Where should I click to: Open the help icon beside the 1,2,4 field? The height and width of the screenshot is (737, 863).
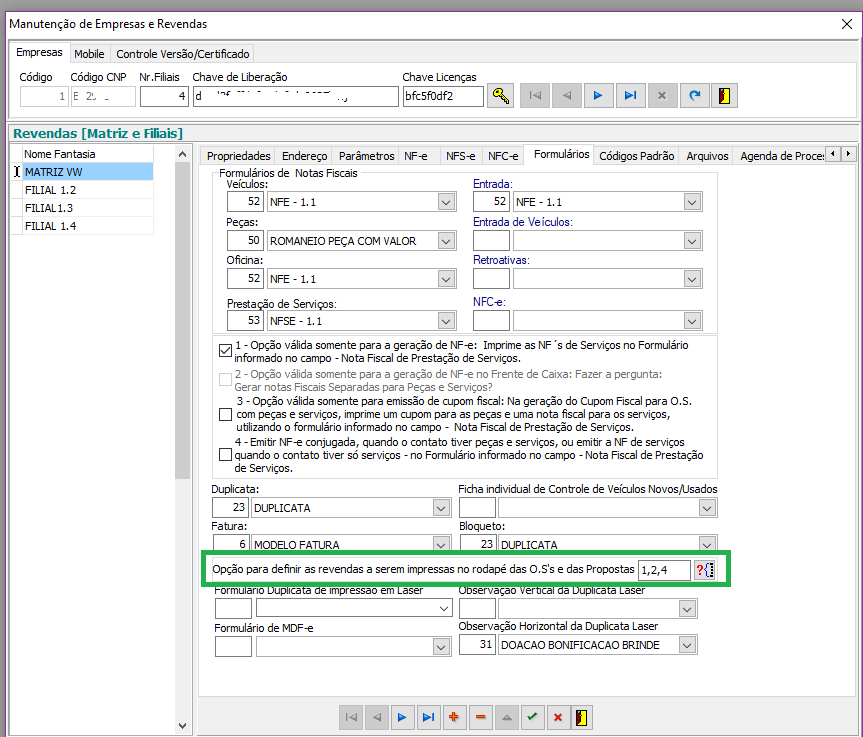[x=704, y=570]
